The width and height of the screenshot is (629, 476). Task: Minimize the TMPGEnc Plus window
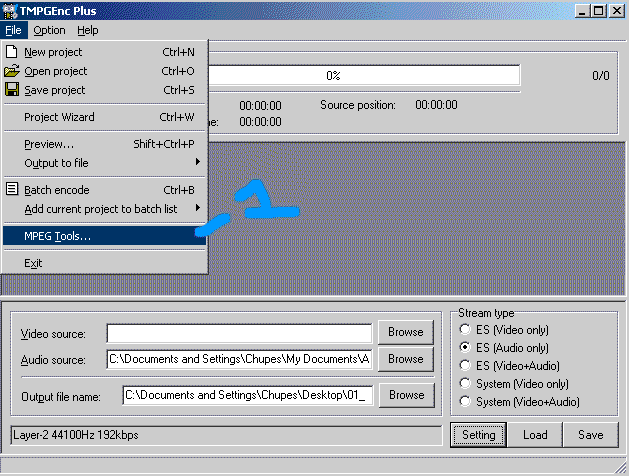(582, 11)
